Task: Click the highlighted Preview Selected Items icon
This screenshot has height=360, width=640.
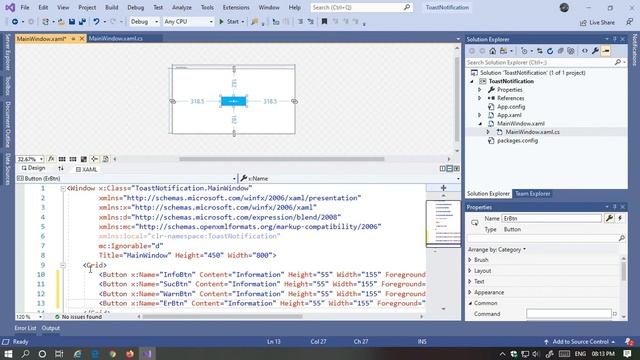Action: [x=606, y=51]
